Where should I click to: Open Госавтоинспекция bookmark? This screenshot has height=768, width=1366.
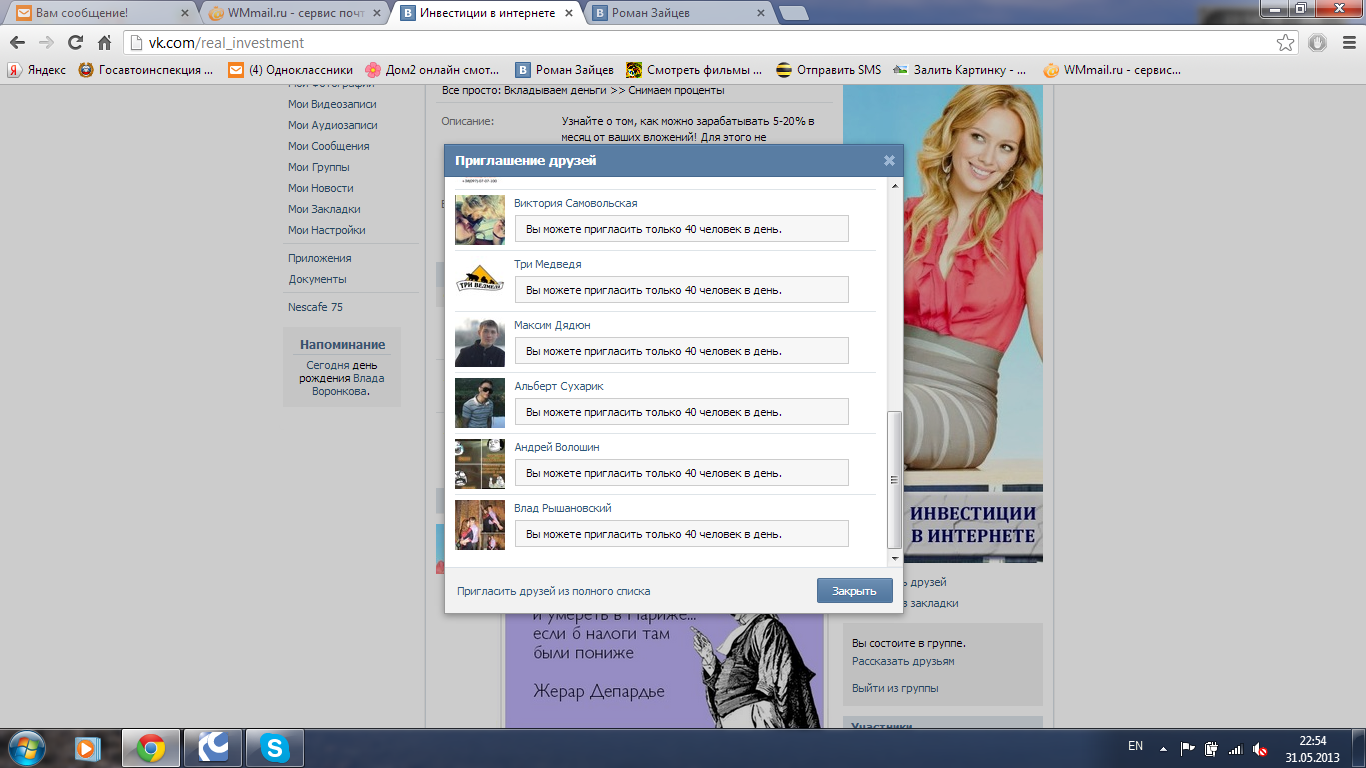[146, 70]
